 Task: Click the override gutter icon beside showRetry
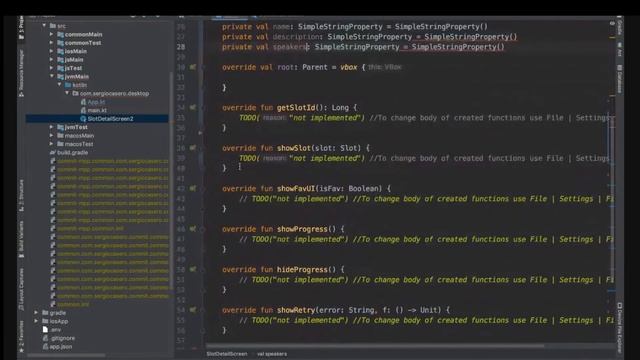[x=193, y=310]
